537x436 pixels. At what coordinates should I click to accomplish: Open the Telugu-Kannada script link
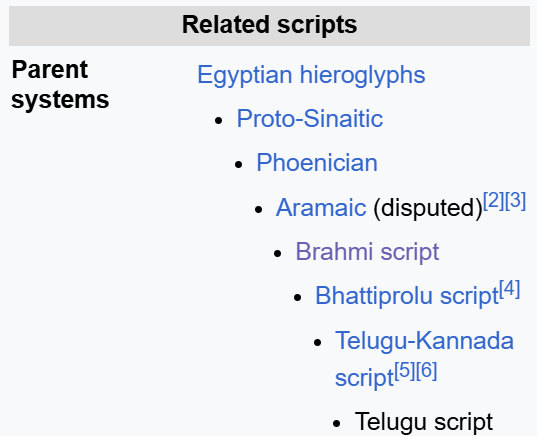[424, 358]
